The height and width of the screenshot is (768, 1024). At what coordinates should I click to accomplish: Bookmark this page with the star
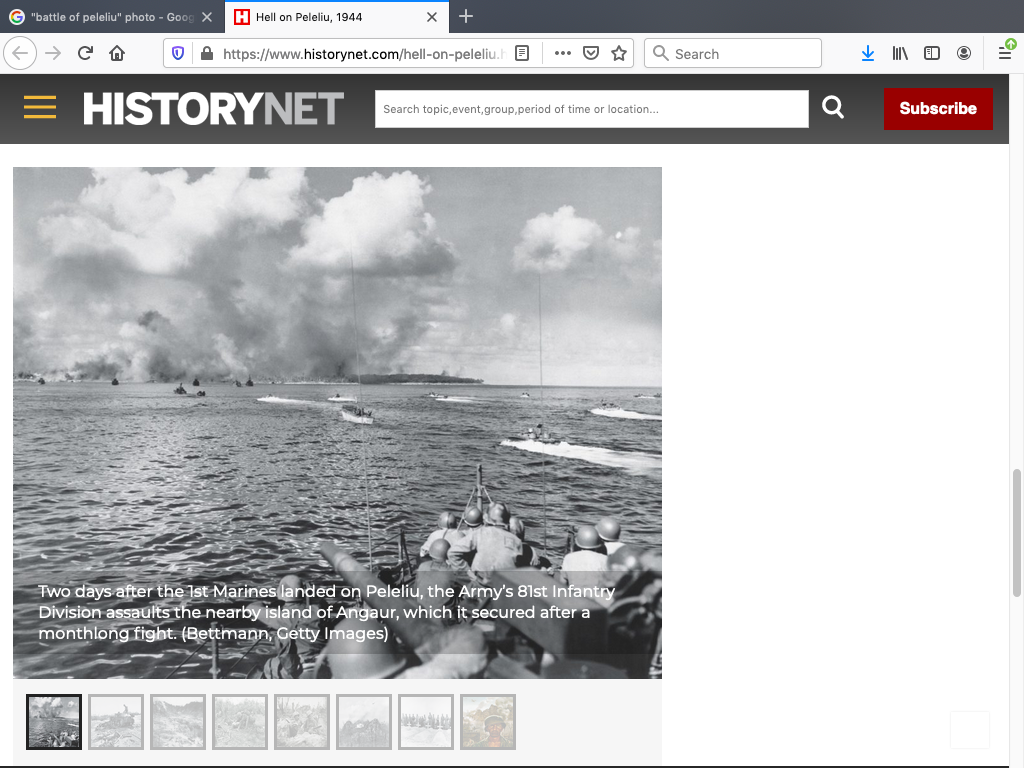tap(619, 54)
